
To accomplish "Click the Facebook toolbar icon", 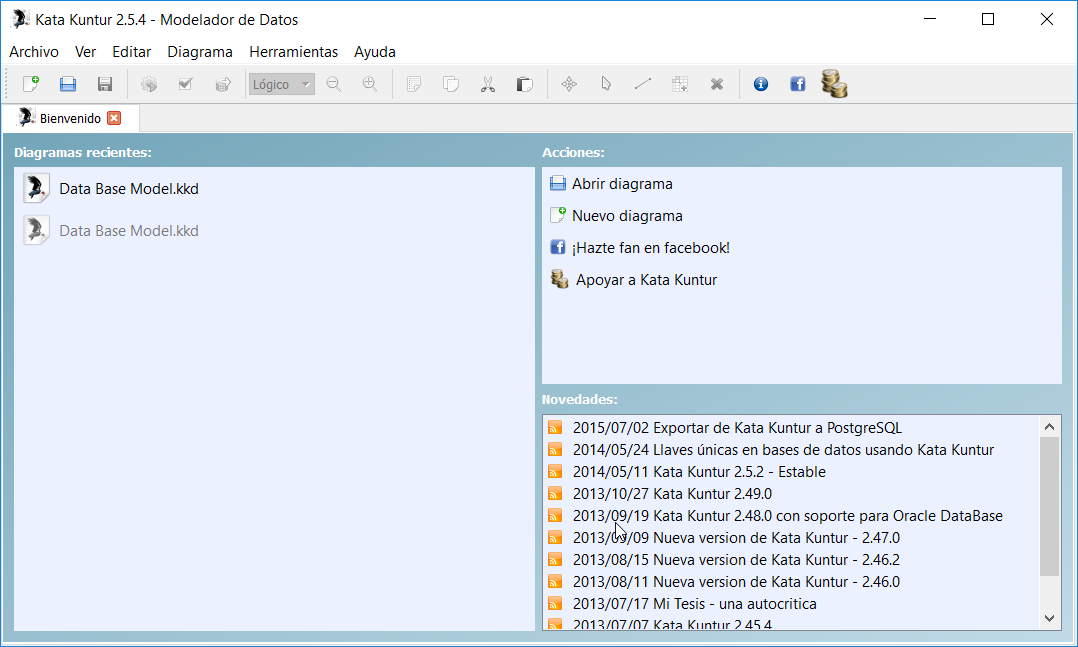I will coord(798,84).
